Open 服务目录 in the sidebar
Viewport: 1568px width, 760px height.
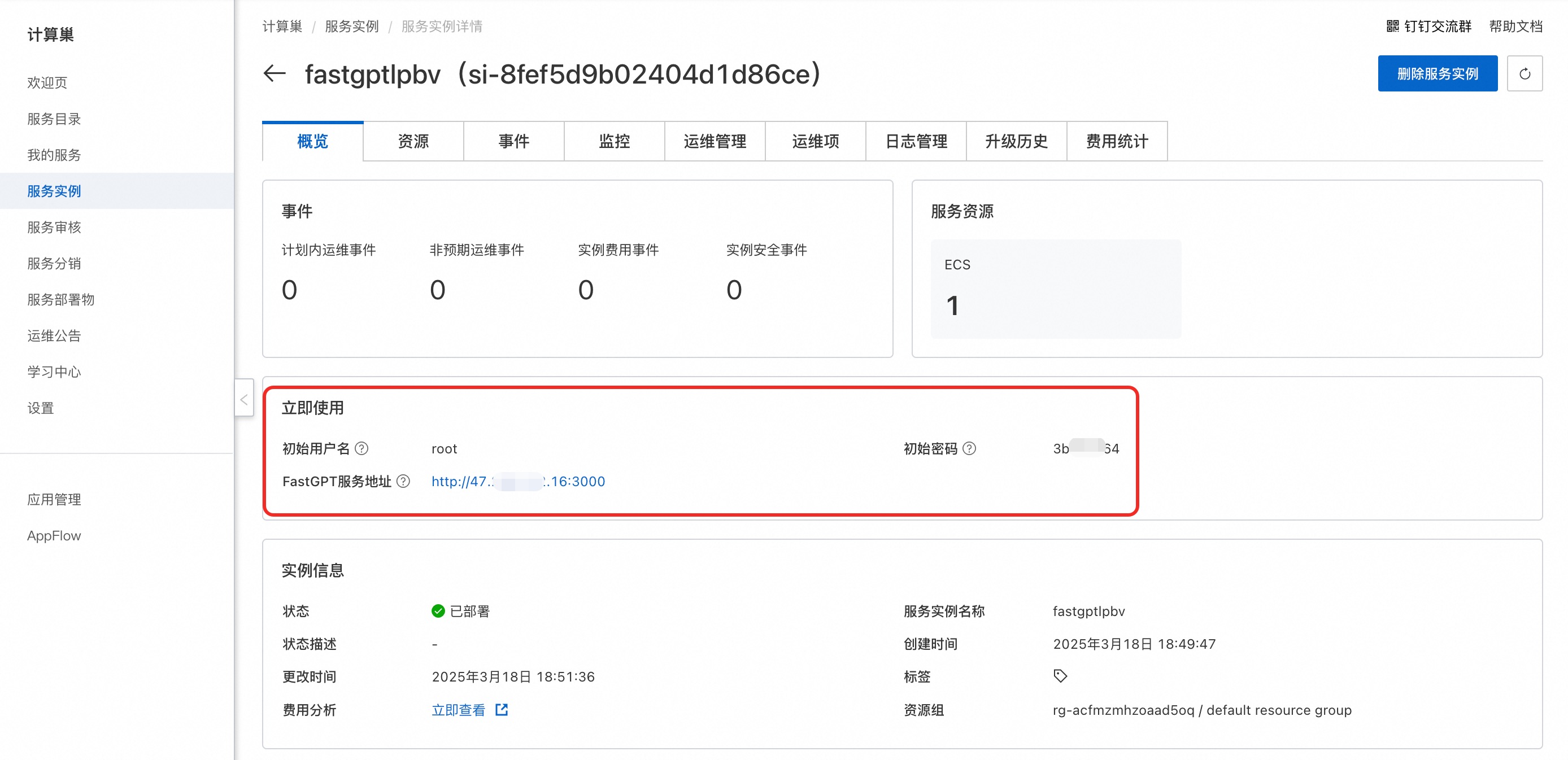point(54,119)
